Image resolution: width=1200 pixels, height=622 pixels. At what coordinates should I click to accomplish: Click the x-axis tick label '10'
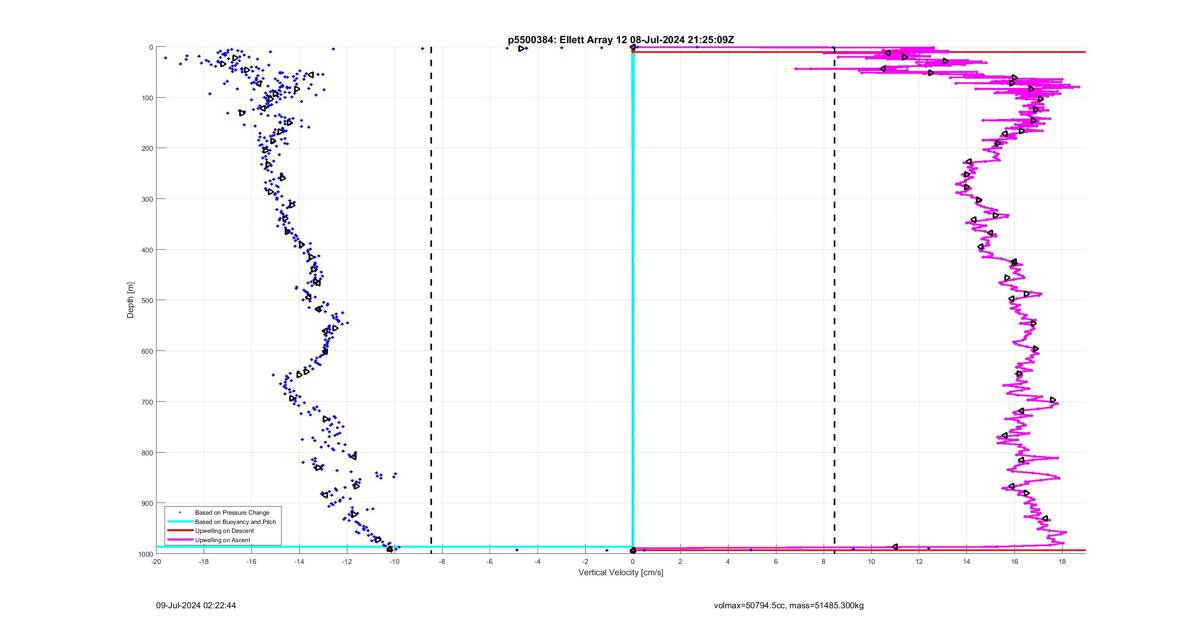point(871,561)
